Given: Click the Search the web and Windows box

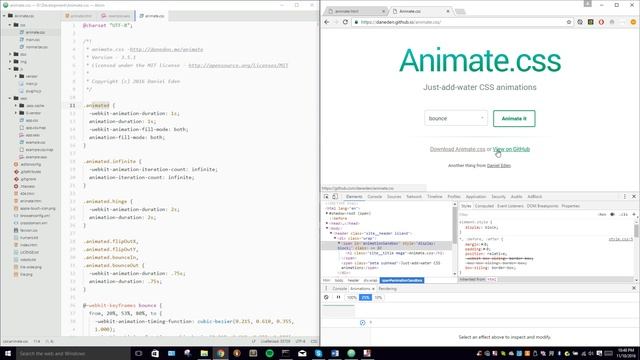Looking at the screenshot, I should 73,353.
